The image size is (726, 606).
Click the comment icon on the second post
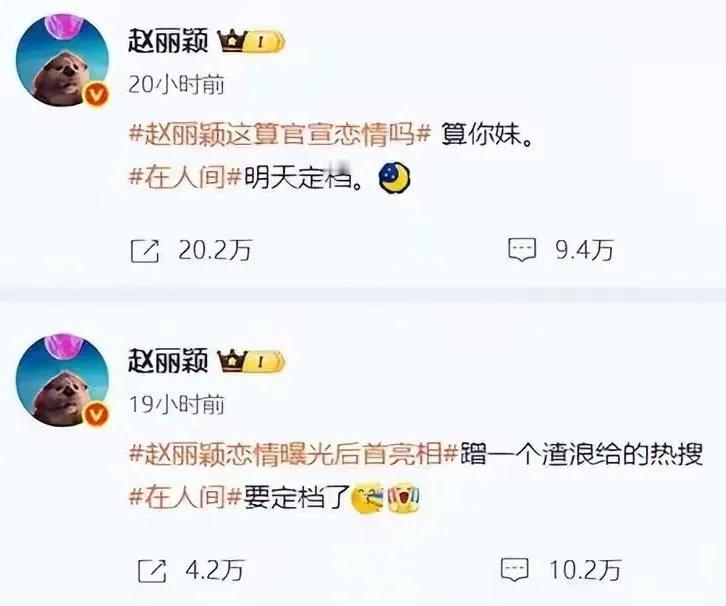tap(514, 569)
